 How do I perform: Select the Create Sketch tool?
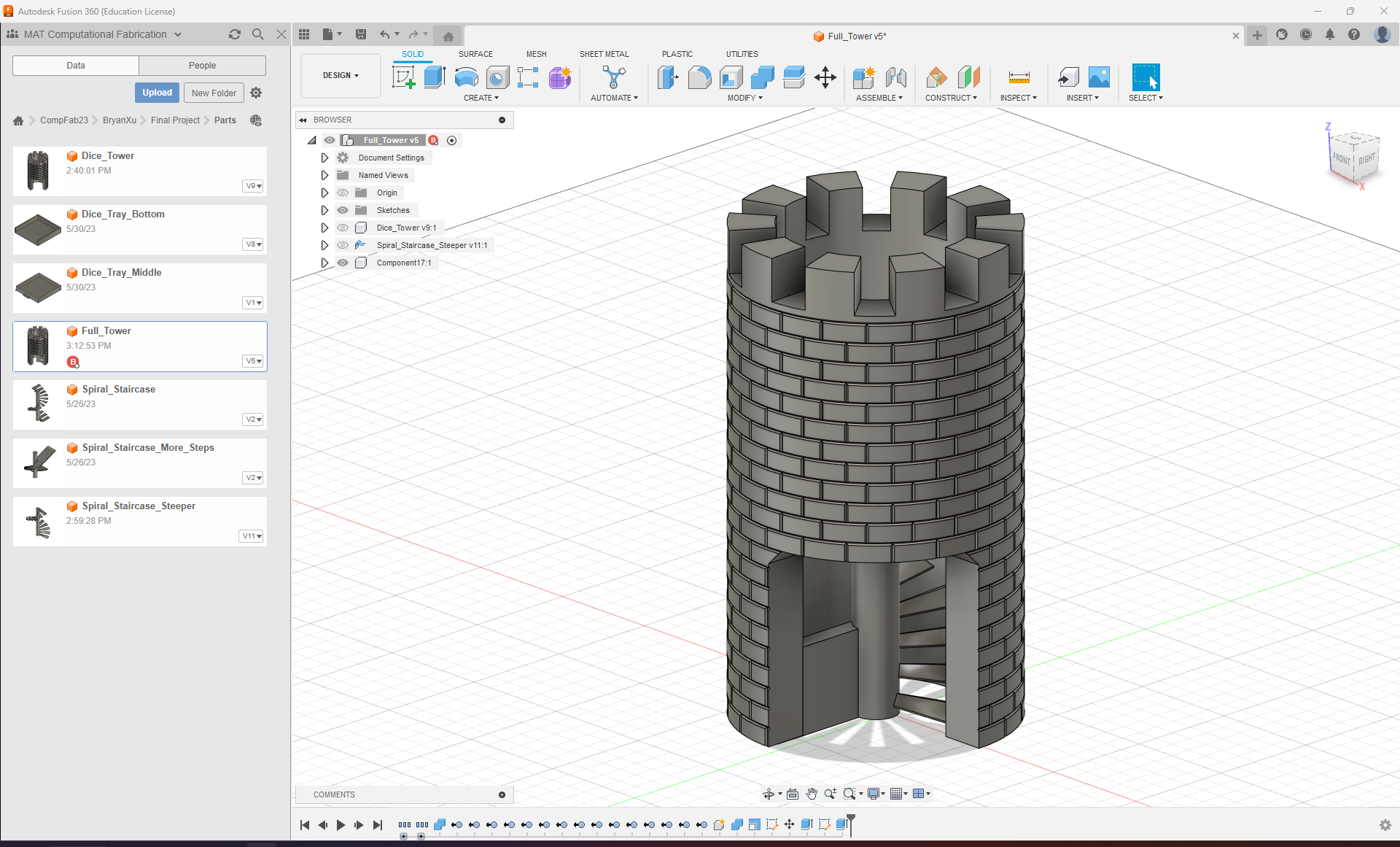(403, 78)
